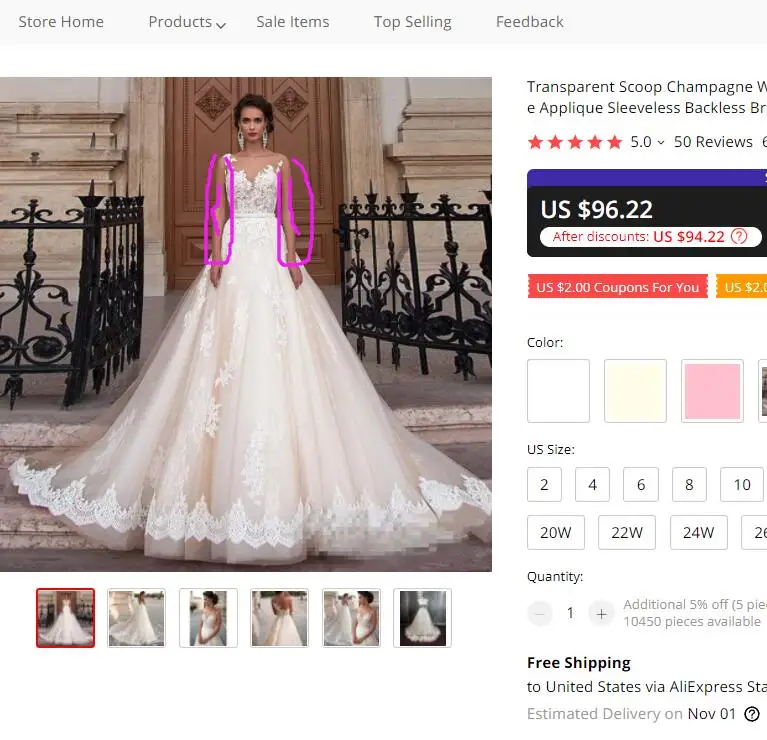
Task: Click the 10450 pieces available text
Action: [692, 622]
